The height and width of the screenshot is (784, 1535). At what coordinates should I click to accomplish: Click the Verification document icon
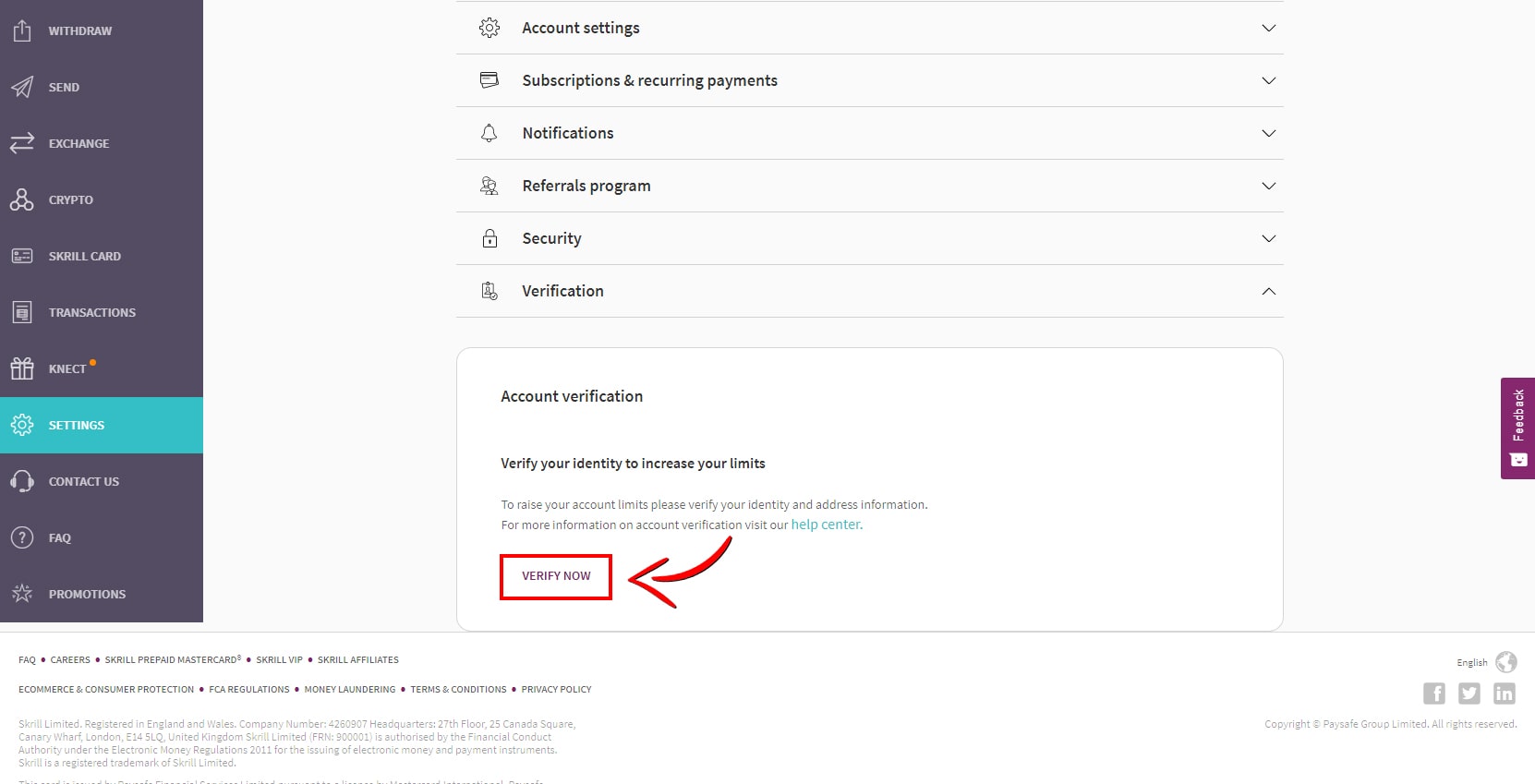(490, 291)
